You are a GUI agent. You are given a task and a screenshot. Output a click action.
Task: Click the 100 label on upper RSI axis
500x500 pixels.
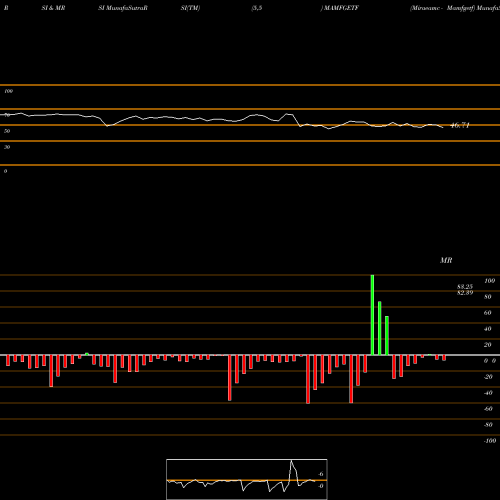[9, 91]
